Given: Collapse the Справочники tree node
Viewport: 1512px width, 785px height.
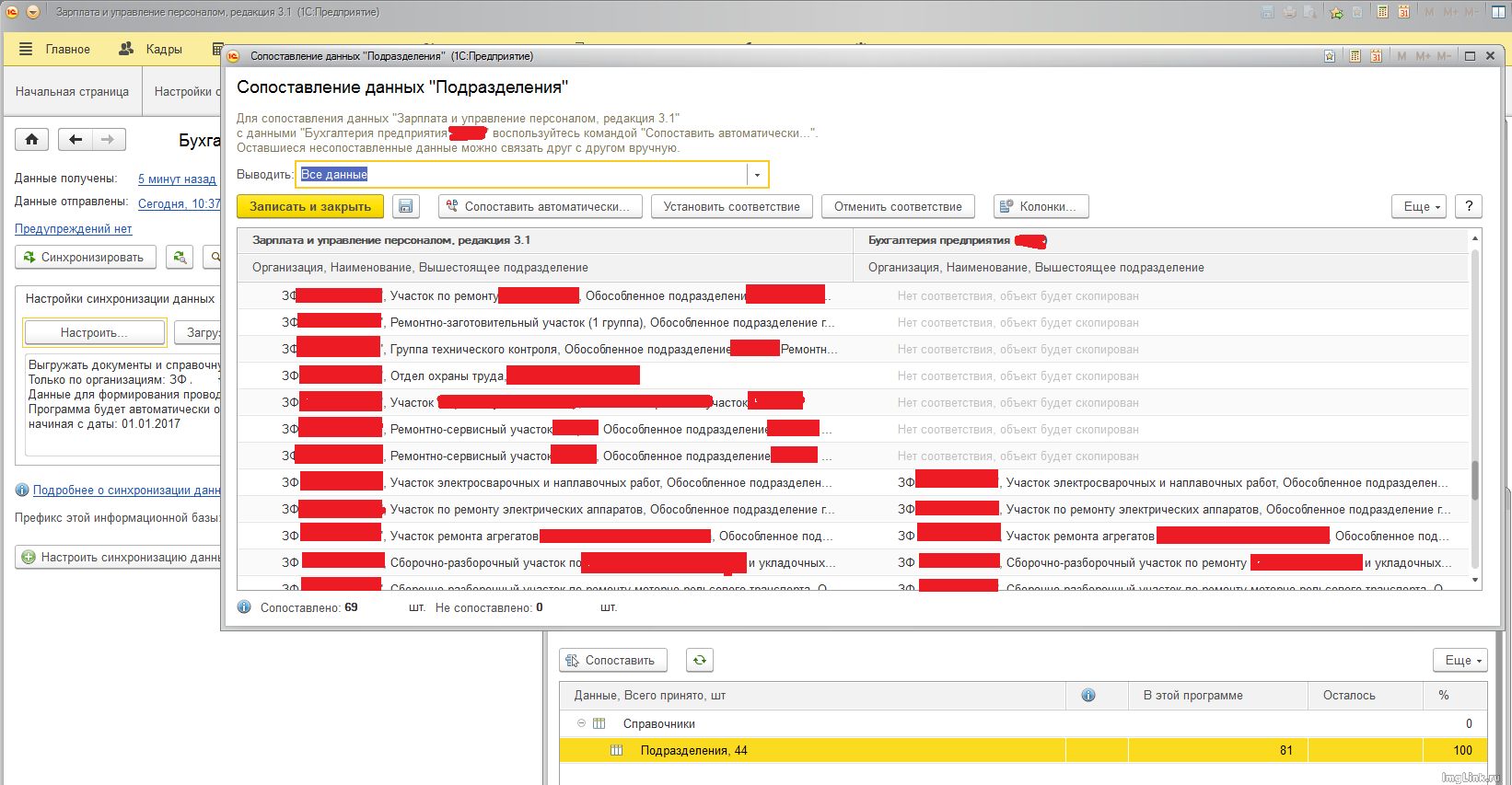Looking at the screenshot, I should point(581,723).
